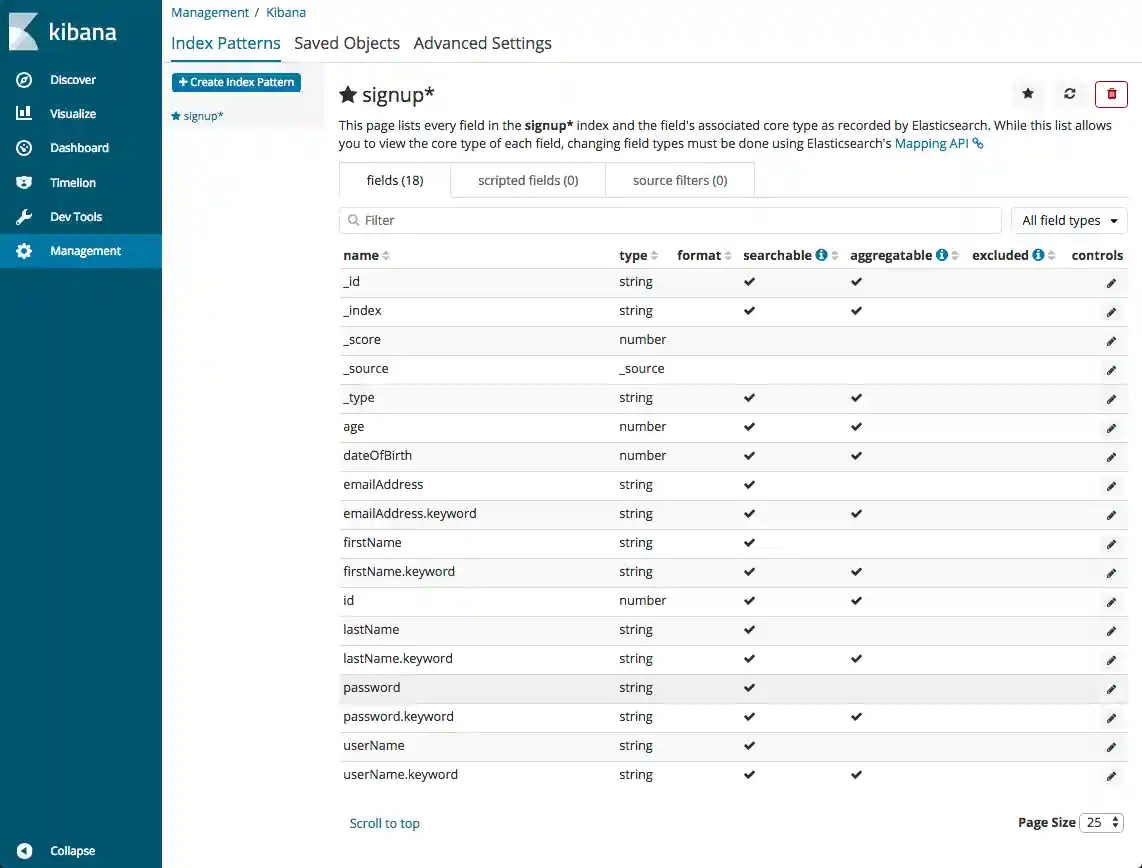Open Dev Tools wrench icon in sidebar
The height and width of the screenshot is (868, 1142).
click(x=25, y=217)
